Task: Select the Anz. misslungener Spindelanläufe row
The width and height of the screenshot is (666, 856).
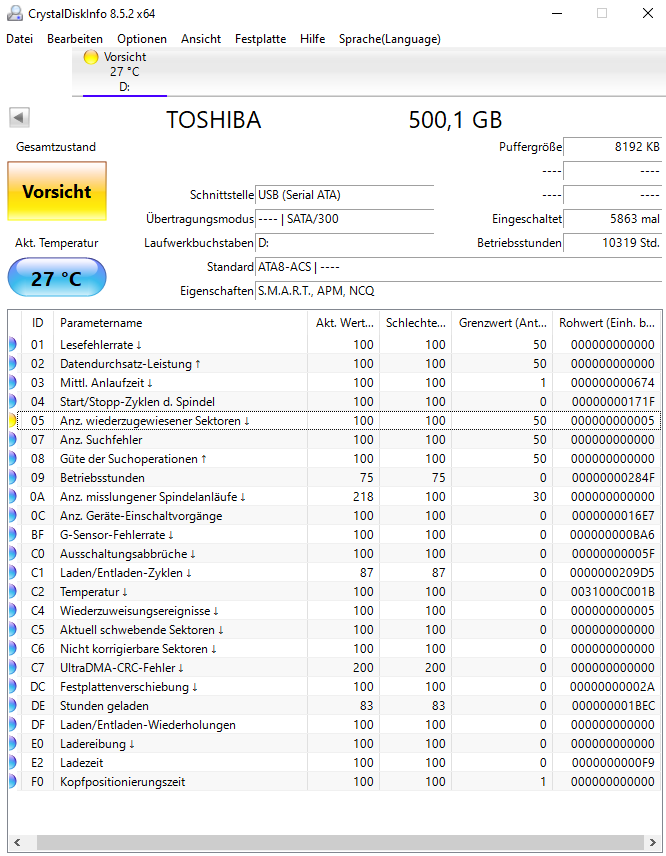Action: click(335, 497)
